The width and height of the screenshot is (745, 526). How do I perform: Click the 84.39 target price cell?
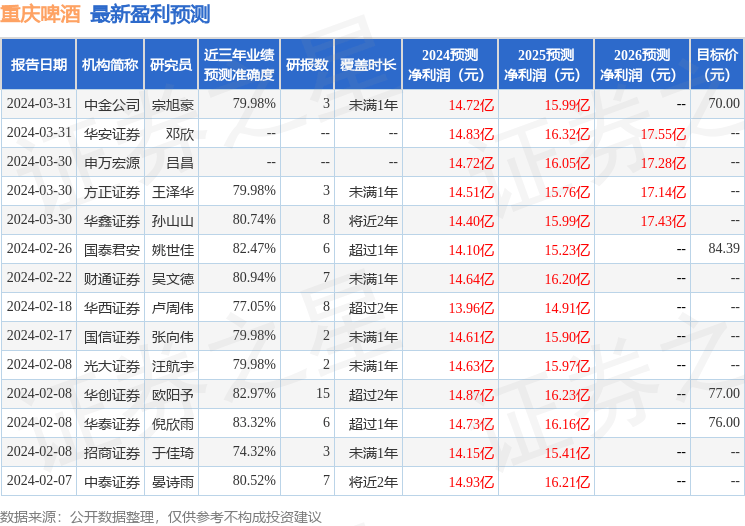pyautogui.click(x=723, y=249)
